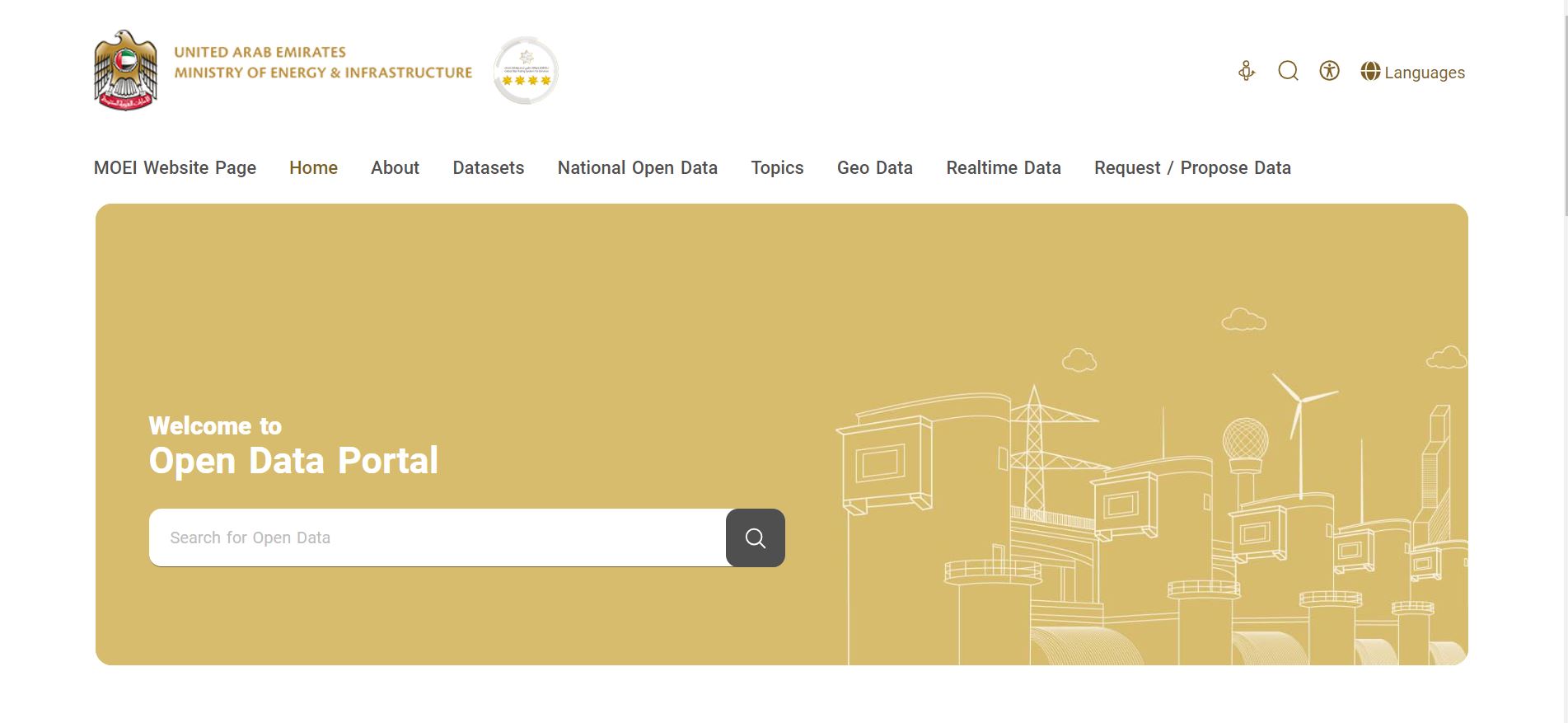Screen dimensions: 1568x723
Task: Click the UAE Ministry emblem logo
Action: (125, 71)
